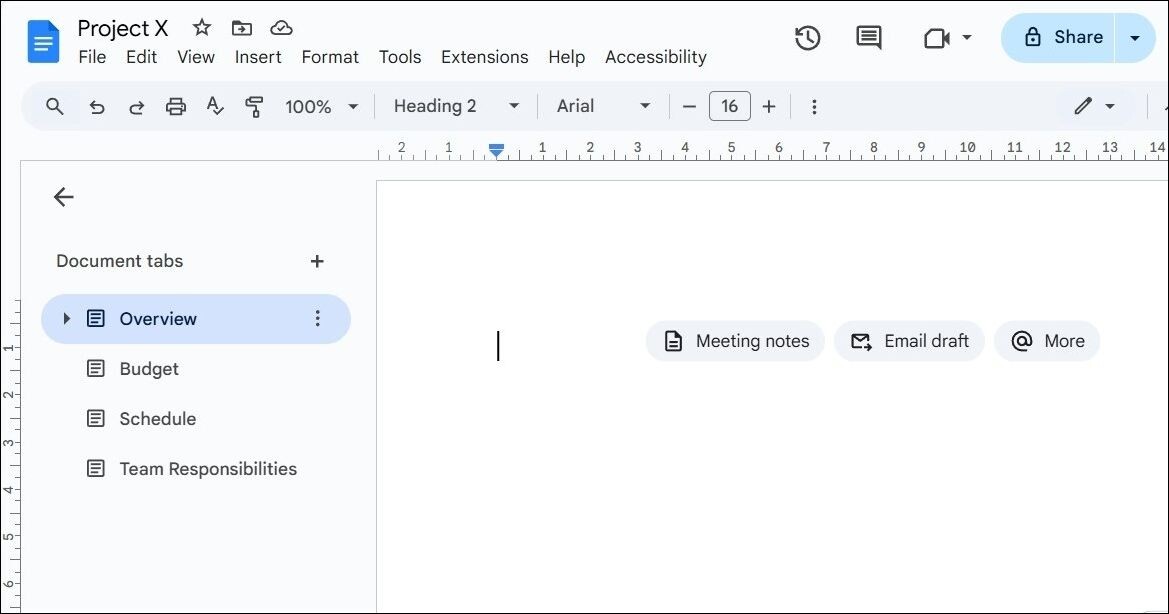Viewport: 1169px width, 614px height.
Task: Open the search menus magnifier icon
Action: (x=54, y=107)
